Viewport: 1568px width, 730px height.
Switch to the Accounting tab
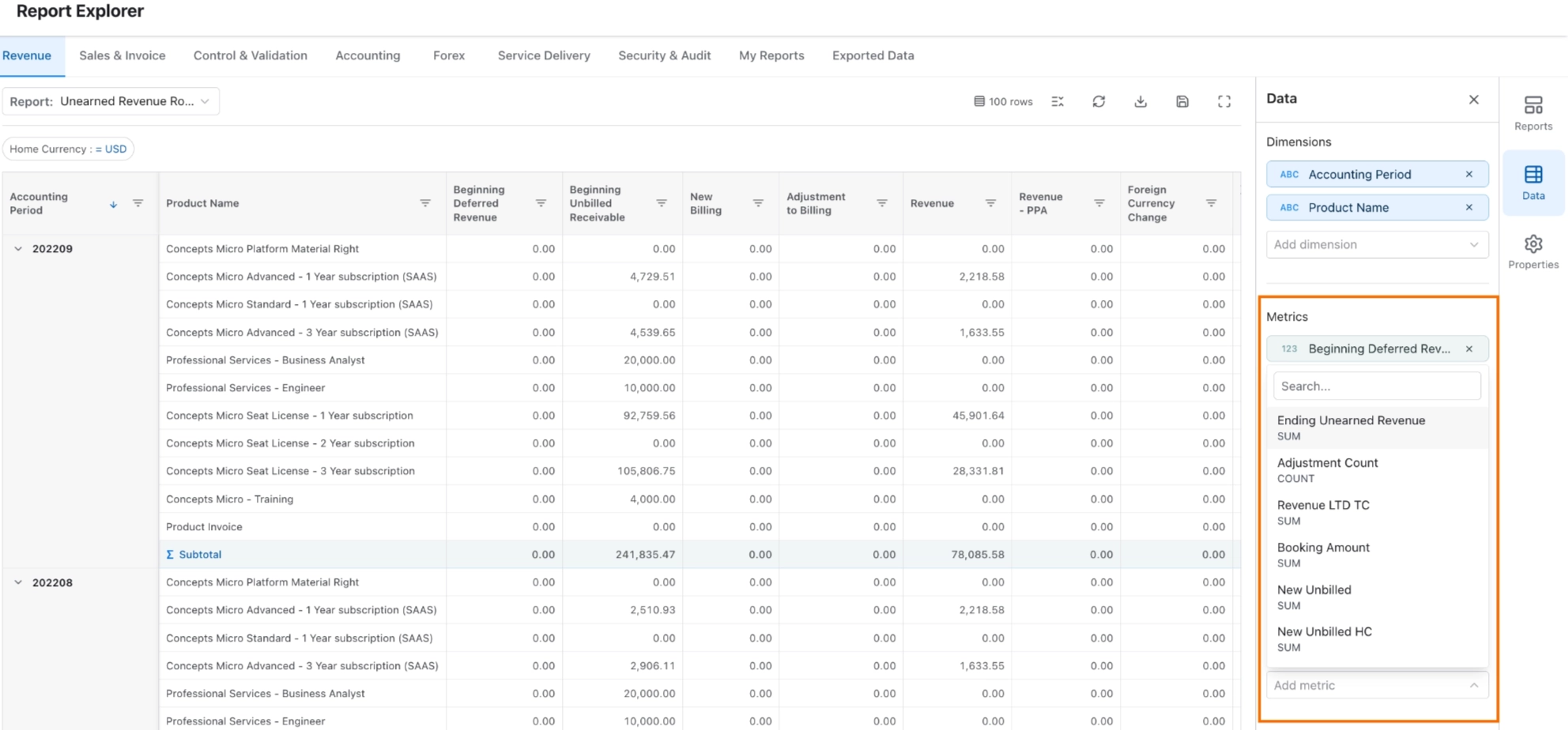tap(367, 55)
